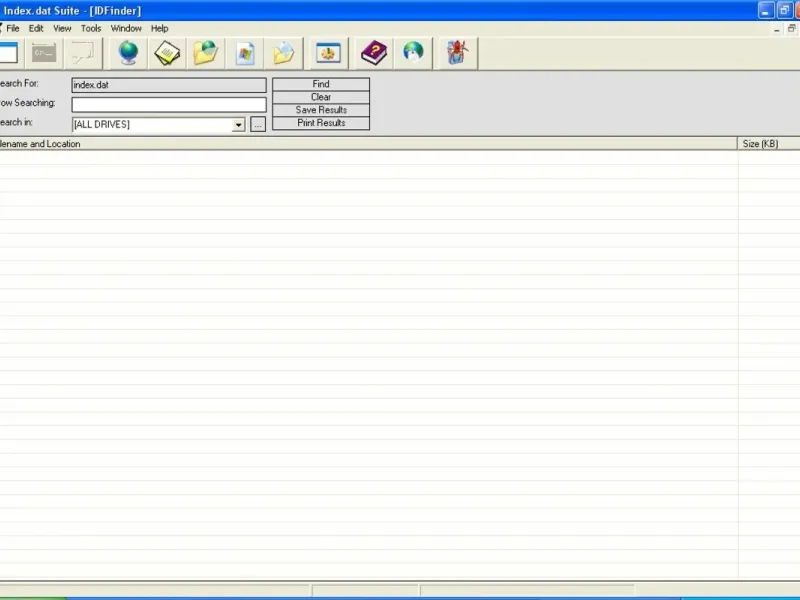Click the settings window toolbar icon
Image resolution: width=800 pixels, height=600 pixels.
(328, 53)
